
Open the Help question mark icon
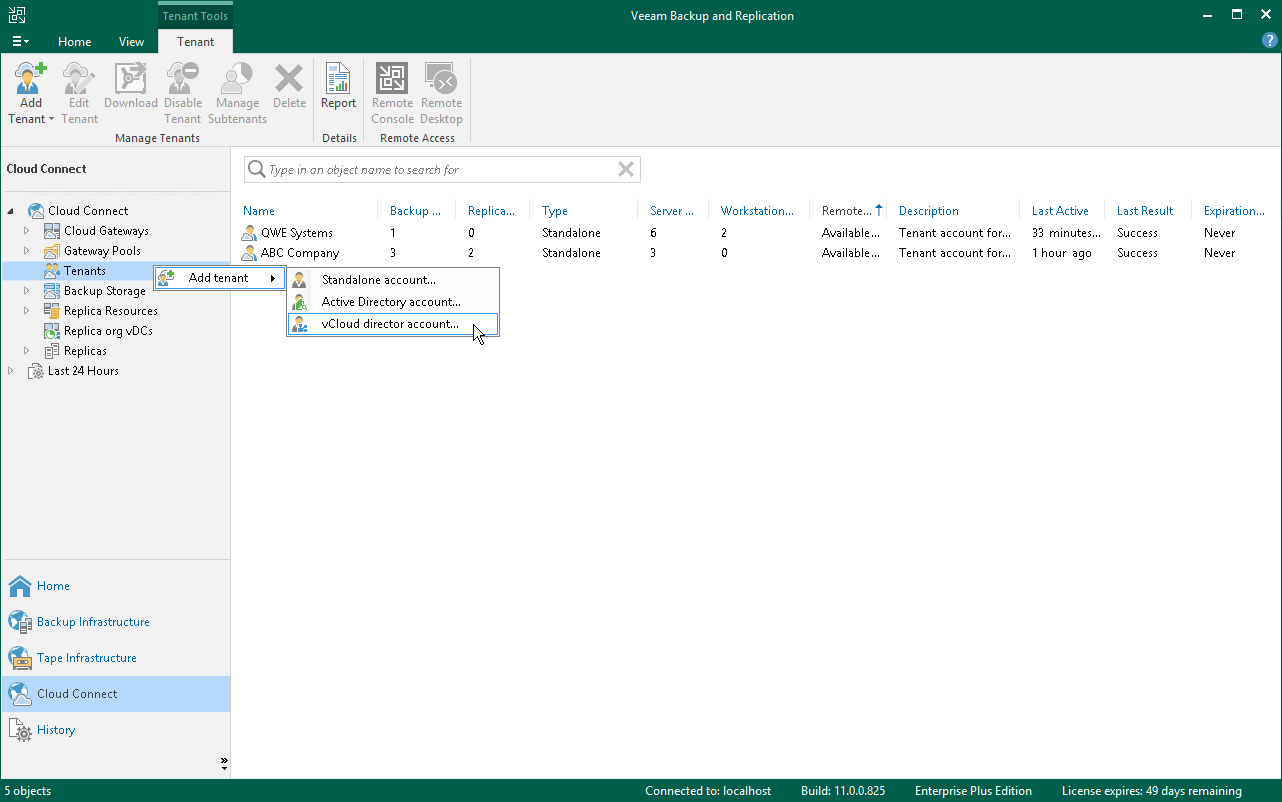coord(1270,41)
